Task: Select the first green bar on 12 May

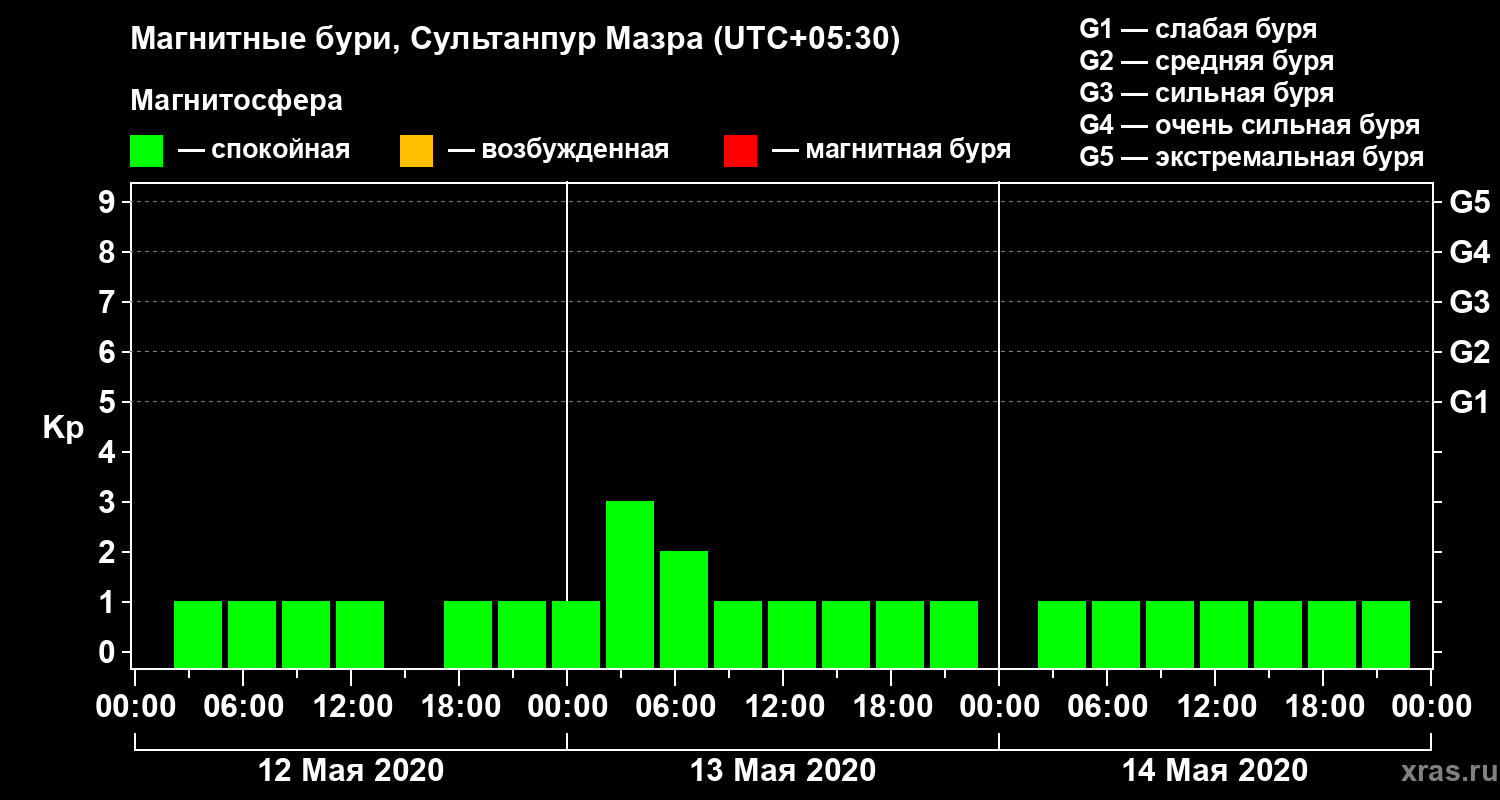Action: (x=198, y=634)
